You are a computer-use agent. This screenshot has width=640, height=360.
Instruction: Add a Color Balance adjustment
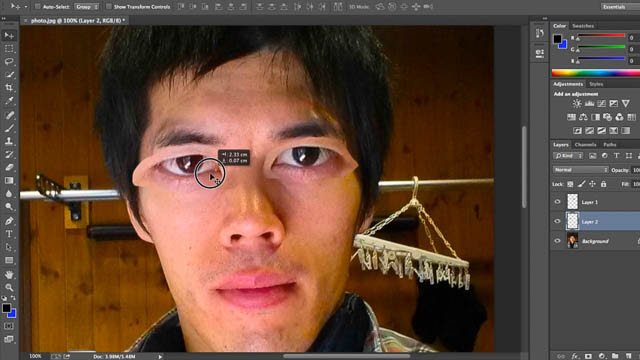click(x=583, y=118)
